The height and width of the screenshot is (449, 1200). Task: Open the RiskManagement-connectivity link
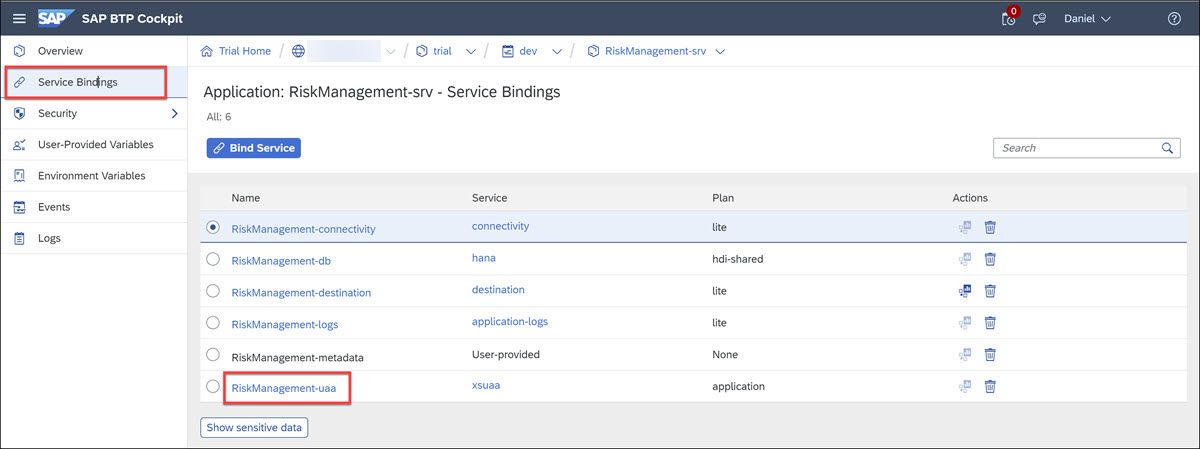click(303, 229)
